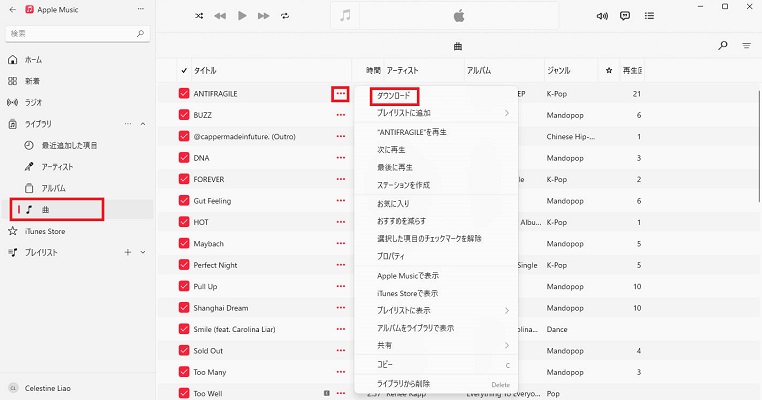The width and height of the screenshot is (762, 400).
Task: Open the more options ellipsis for Maybach
Action: pos(341,243)
